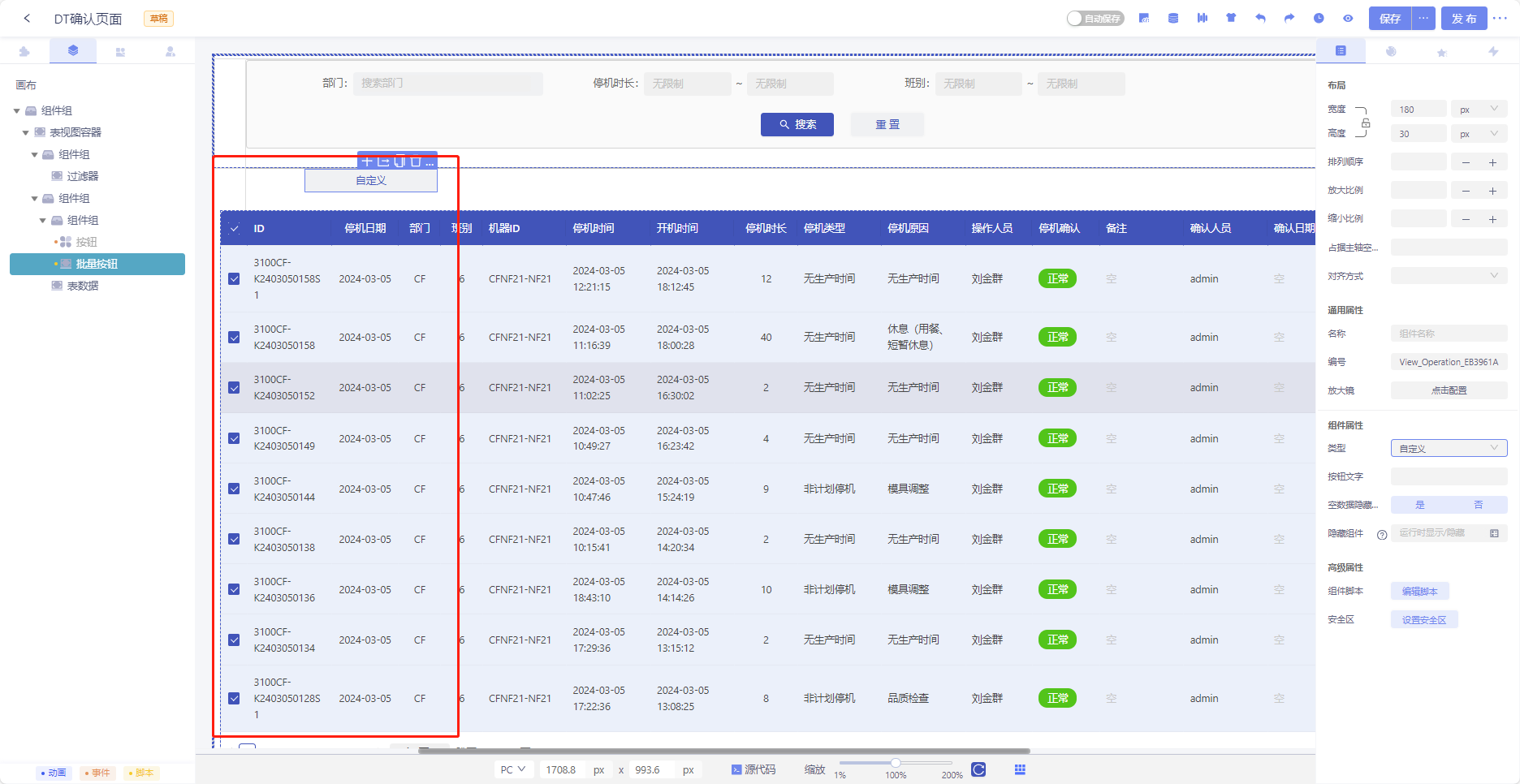The image size is (1520, 784).
Task: Click the copy icon on selected component toolbar
Action: [x=399, y=161]
